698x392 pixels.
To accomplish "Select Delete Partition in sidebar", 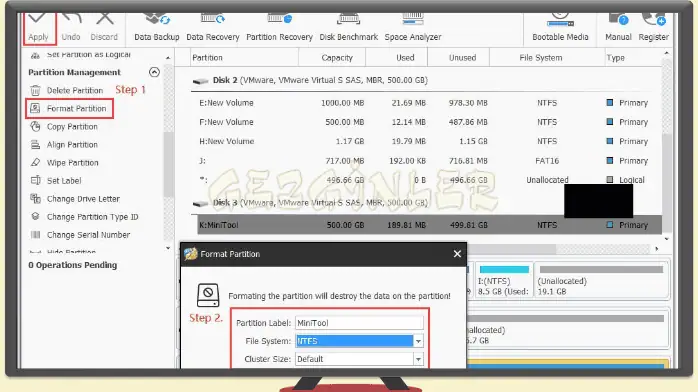I will pyautogui.click(x=67, y=90).
